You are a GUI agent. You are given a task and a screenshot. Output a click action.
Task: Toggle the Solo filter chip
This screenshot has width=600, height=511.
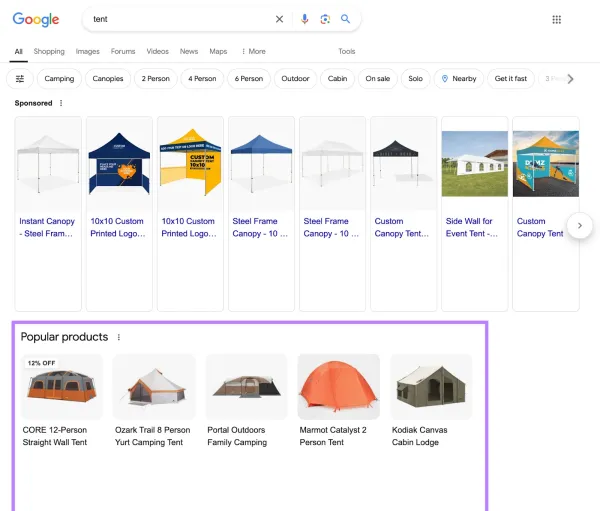(x=416, y=79)
